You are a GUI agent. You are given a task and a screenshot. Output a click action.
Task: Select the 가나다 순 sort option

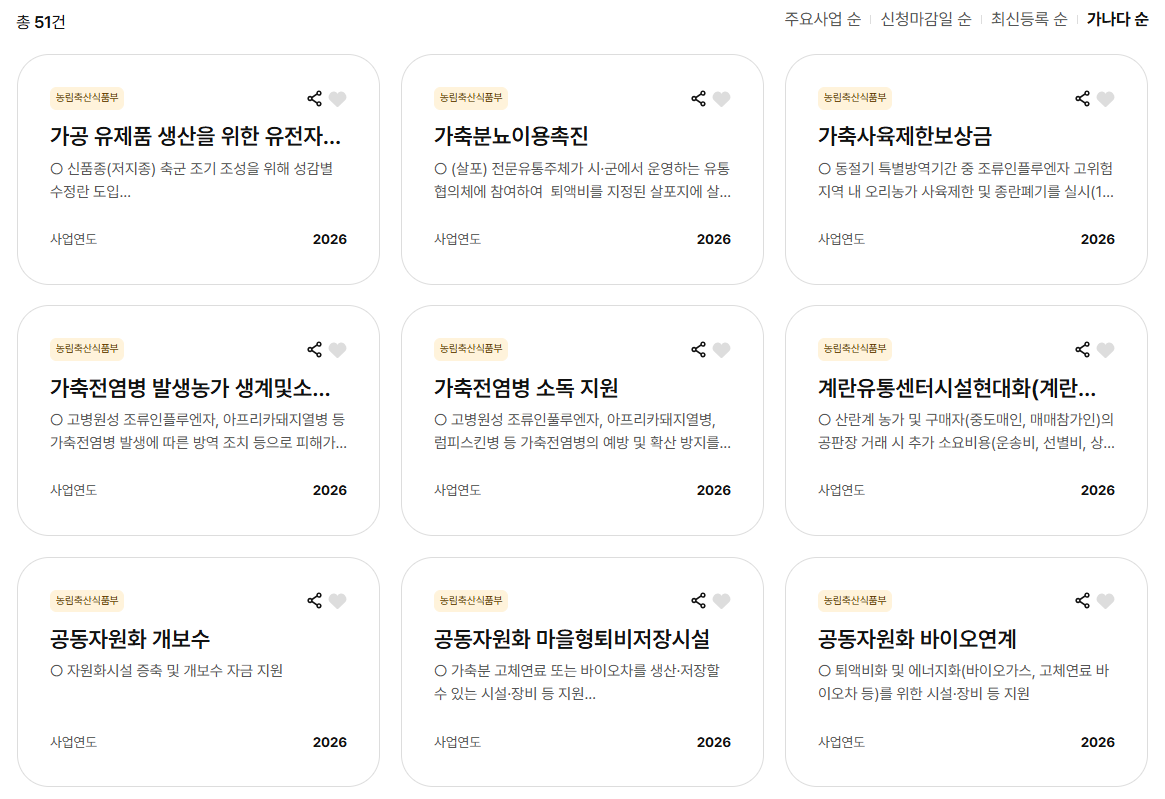[1117, 20]
